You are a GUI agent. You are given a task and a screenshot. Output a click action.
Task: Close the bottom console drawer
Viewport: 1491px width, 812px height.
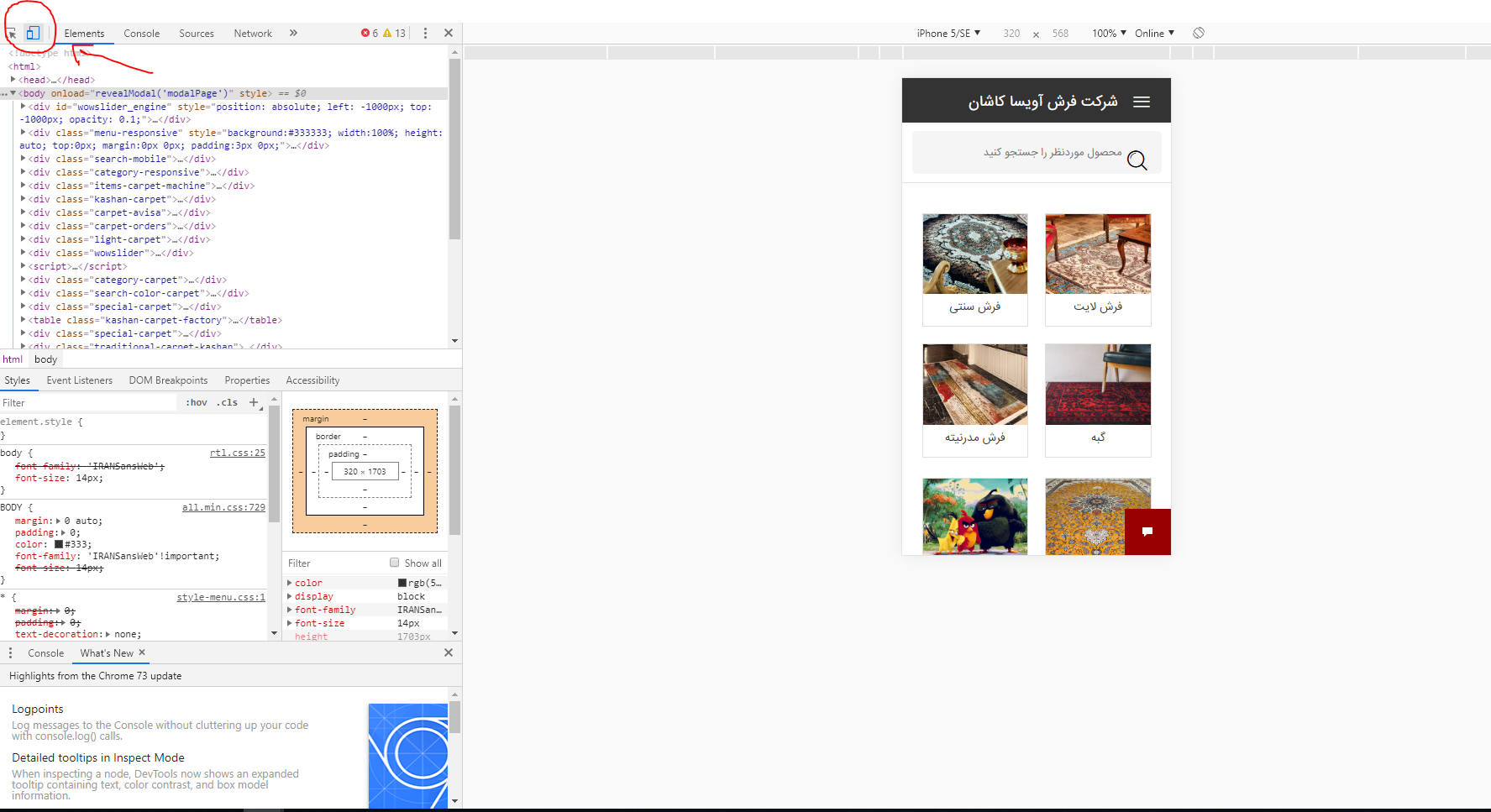click(449, 652)
